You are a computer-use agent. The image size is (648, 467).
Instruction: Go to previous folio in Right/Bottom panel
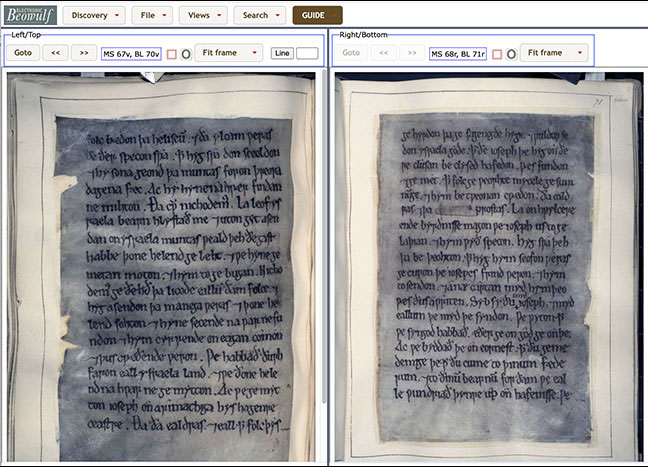tap(384, 53)
